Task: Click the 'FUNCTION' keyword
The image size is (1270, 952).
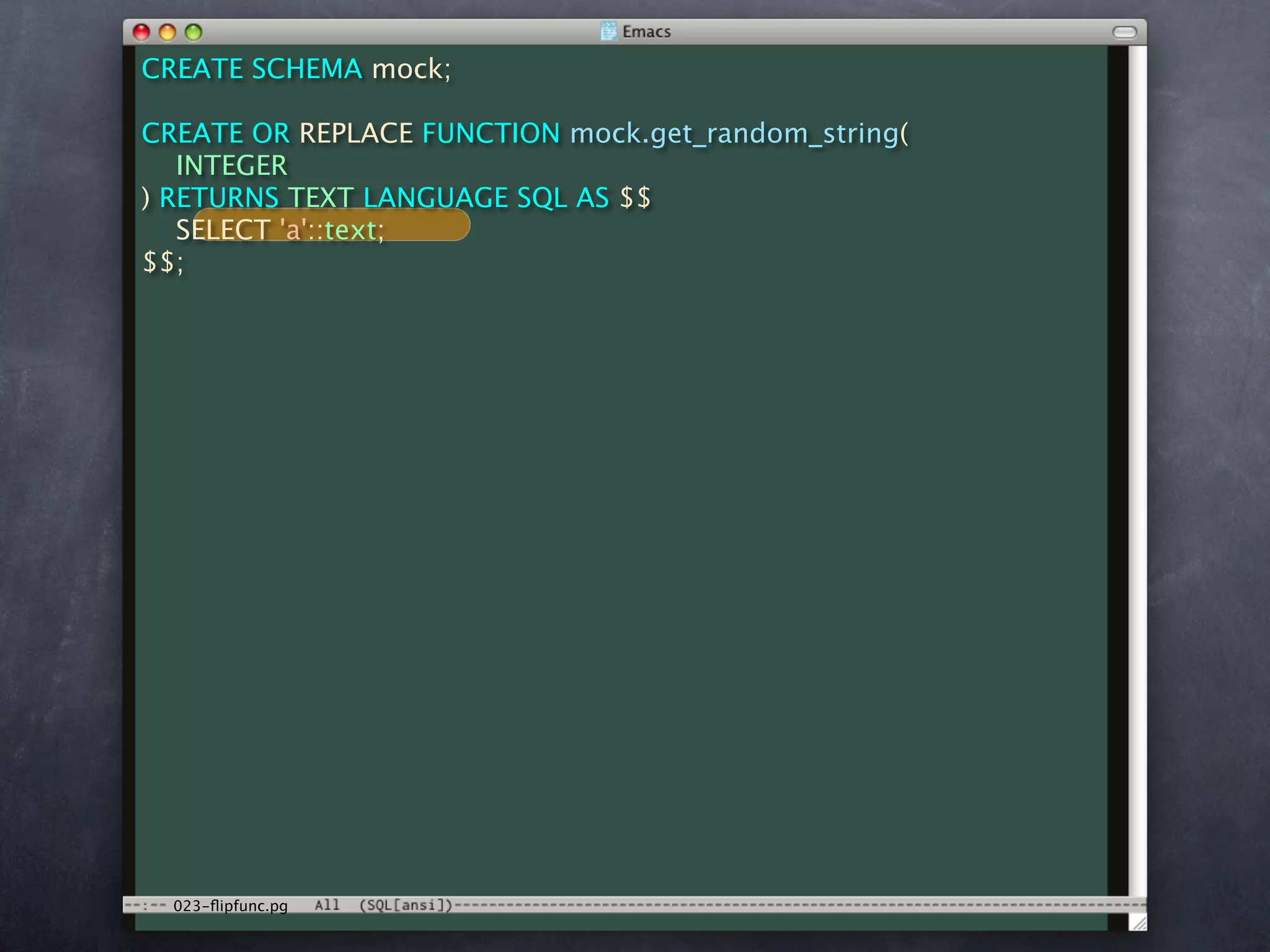Action: pyautogui.click(x=491, y=133)
